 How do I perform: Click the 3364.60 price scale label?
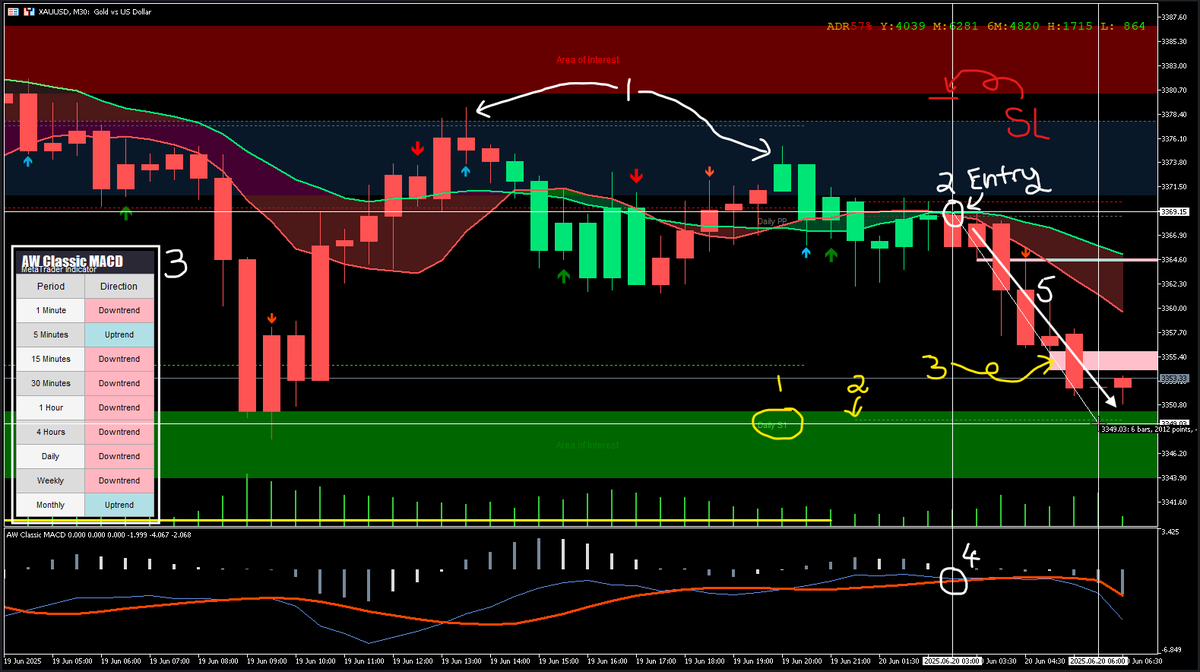[1175, 260]
